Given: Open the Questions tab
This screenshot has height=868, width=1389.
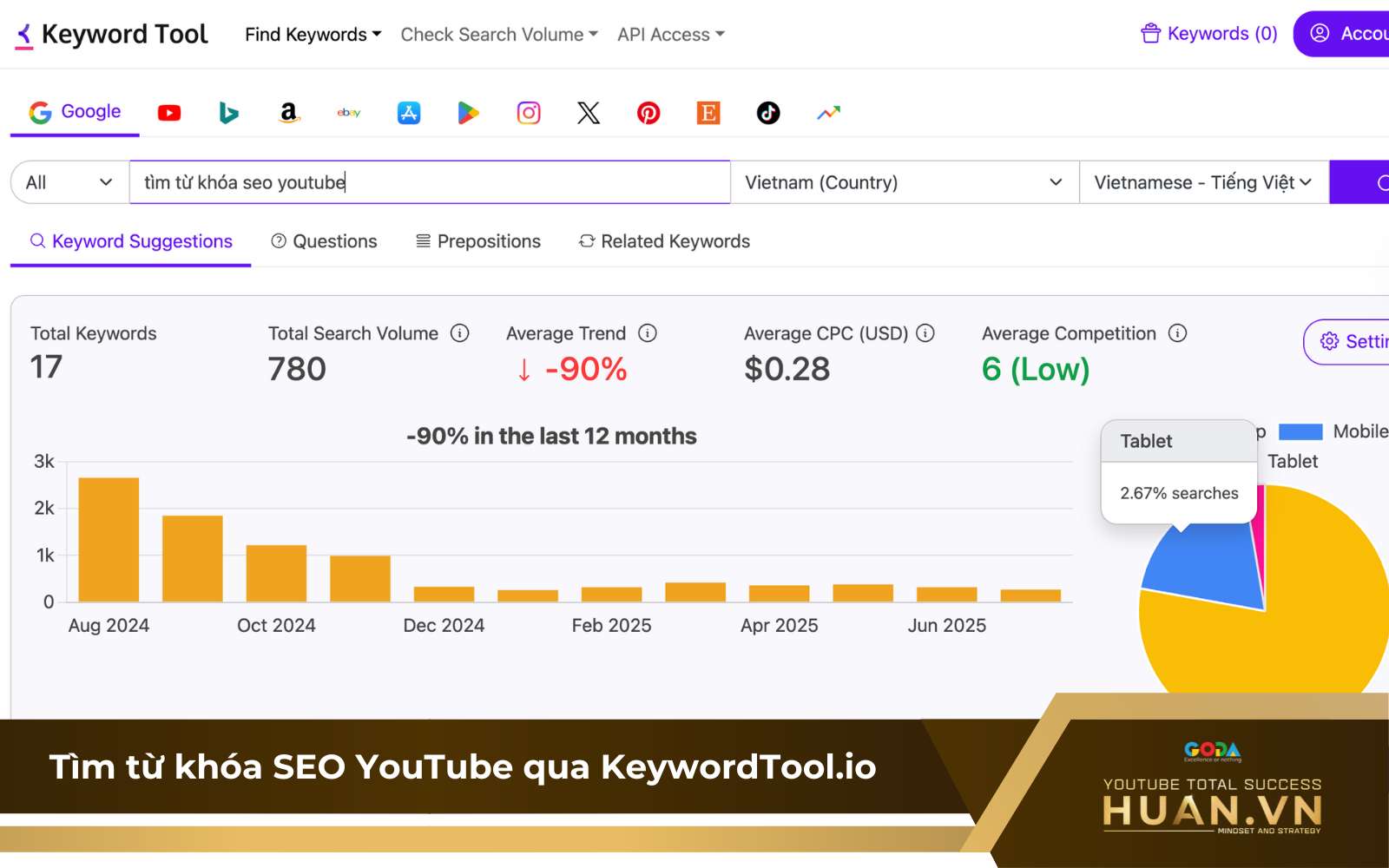Looking at the screenshot, I should tap(324, 241).
